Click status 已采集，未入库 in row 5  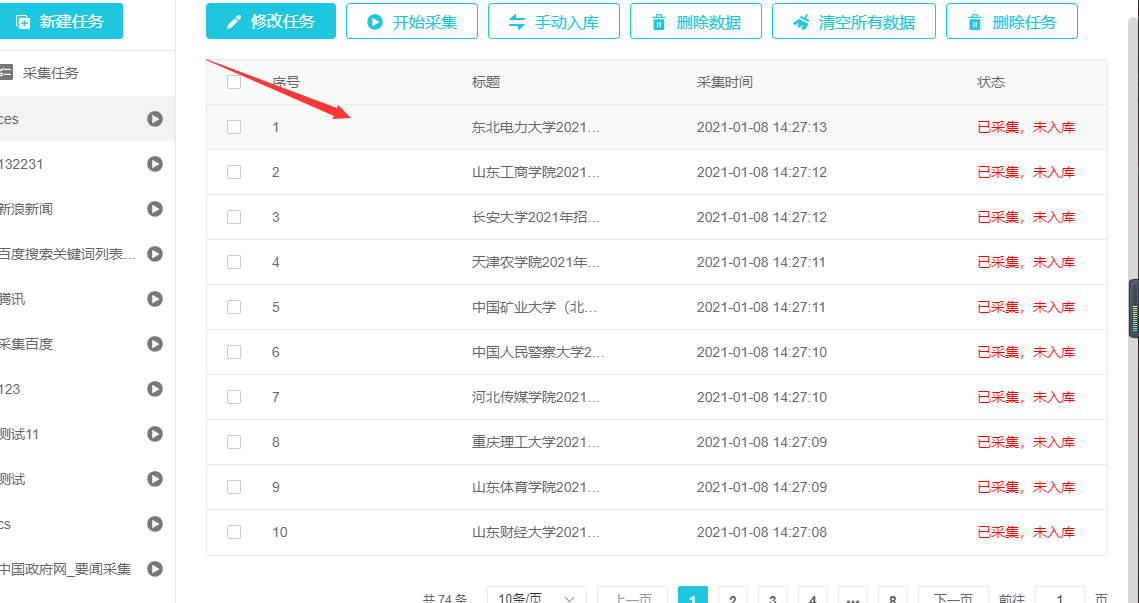click(x=1026, y=307)
